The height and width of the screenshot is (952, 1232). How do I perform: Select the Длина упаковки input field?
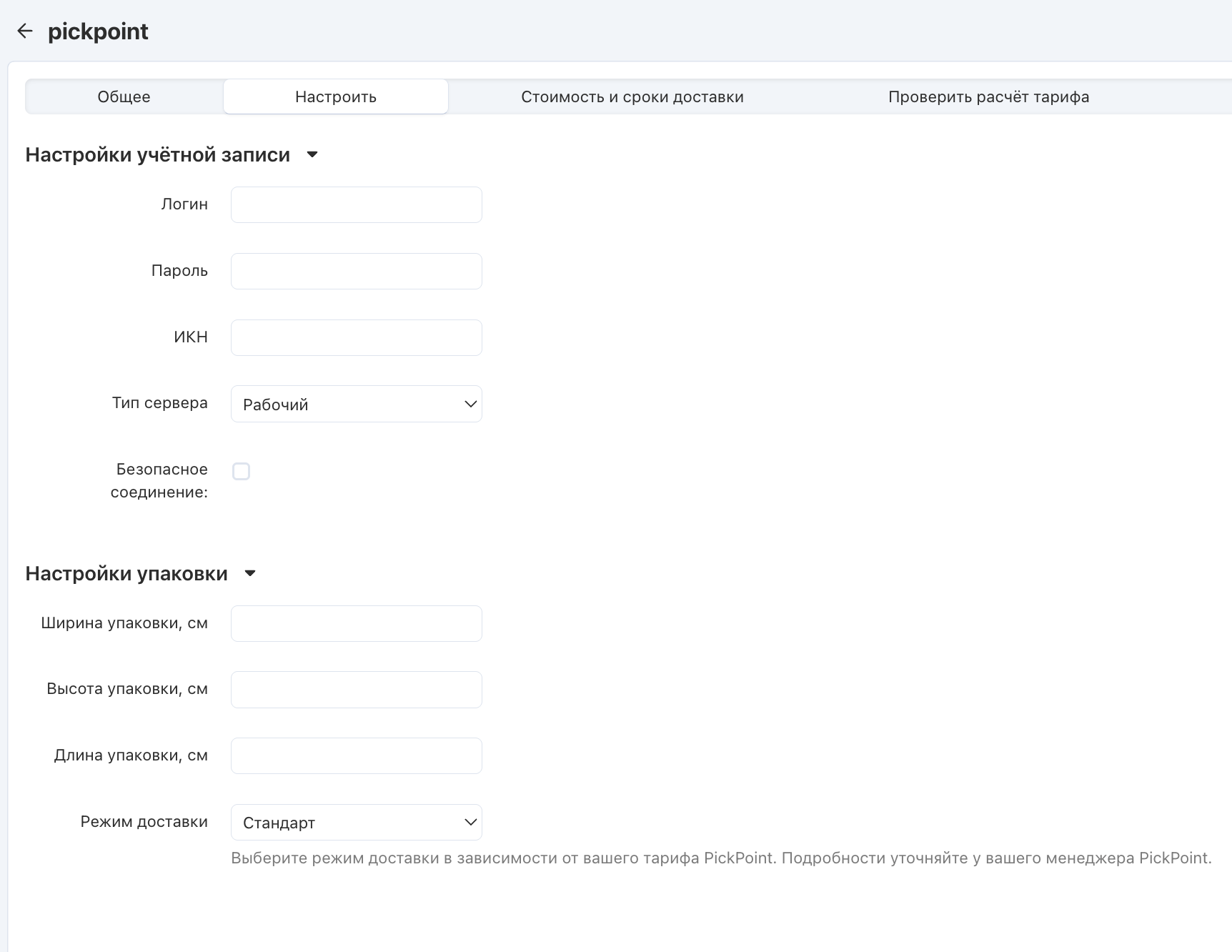coord(356,756)
